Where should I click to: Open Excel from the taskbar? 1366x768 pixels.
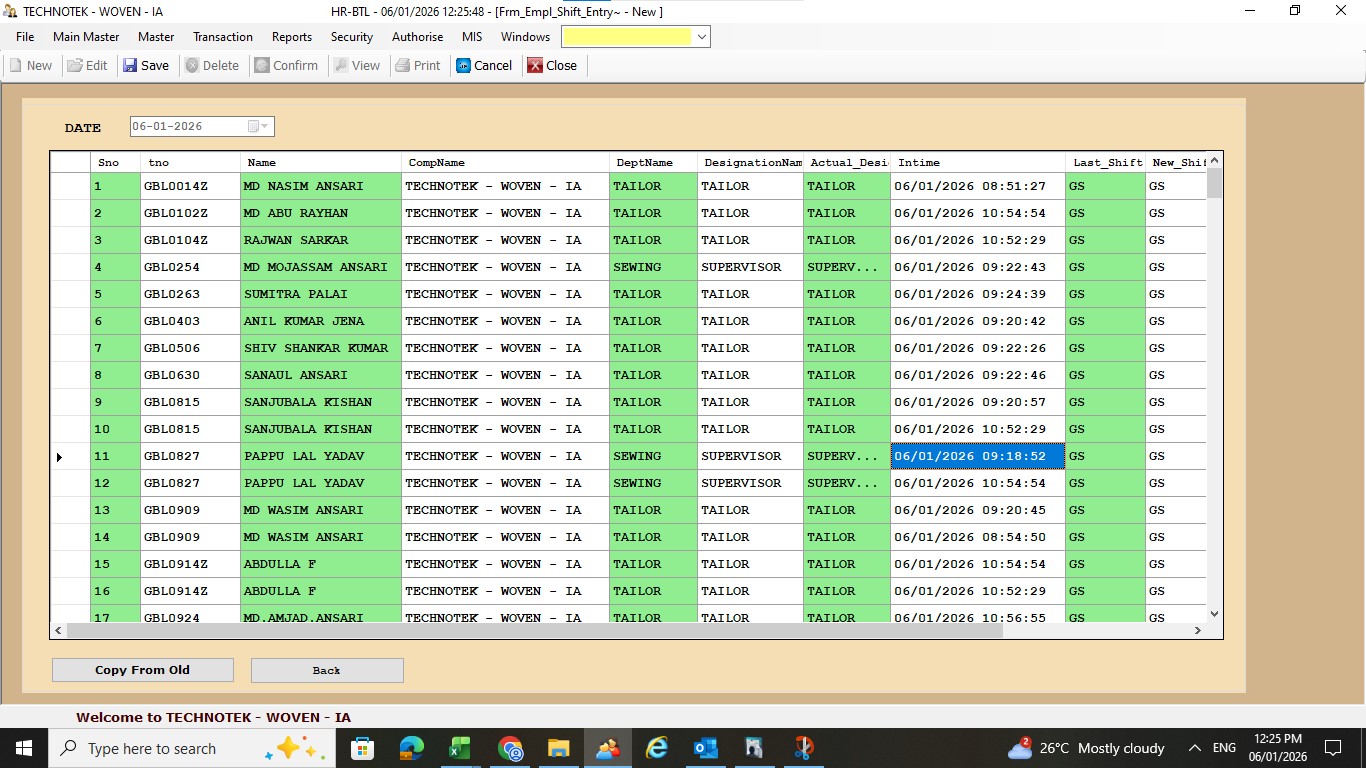460,748
